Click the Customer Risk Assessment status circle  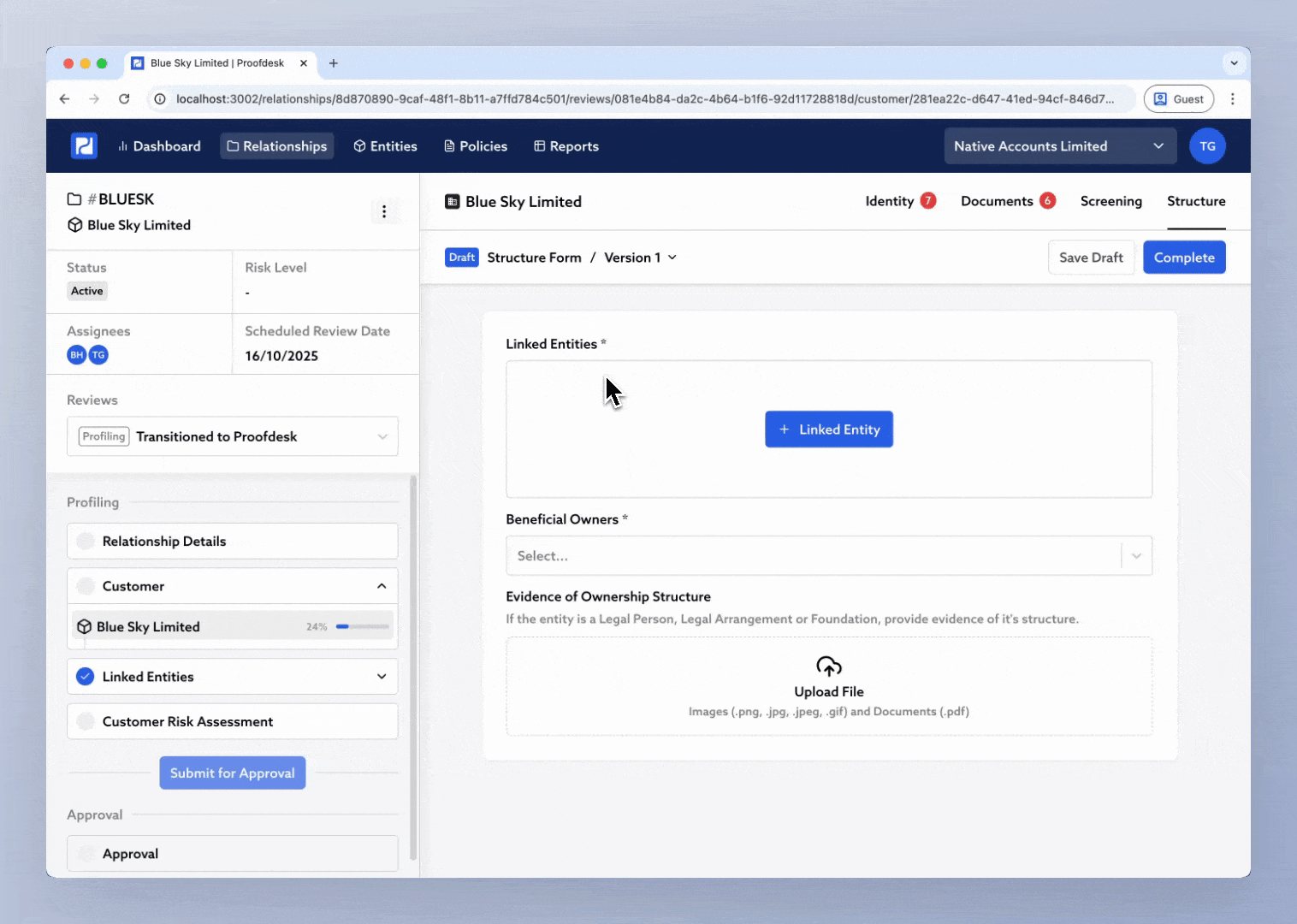click(x=86, y=722)
